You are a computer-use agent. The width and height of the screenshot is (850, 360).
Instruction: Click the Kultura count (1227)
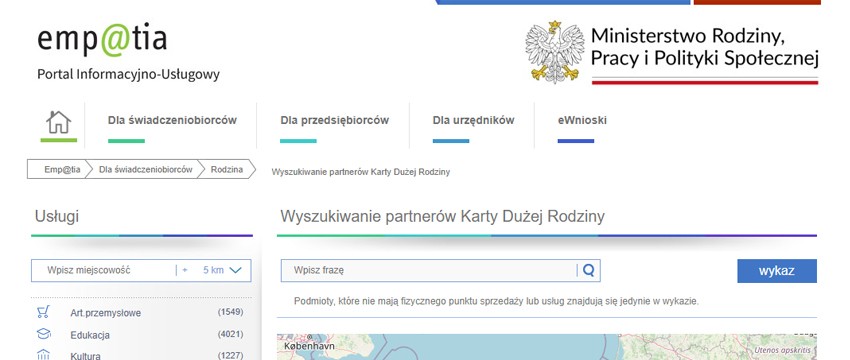pyautogui.click(x=230, y=356)
